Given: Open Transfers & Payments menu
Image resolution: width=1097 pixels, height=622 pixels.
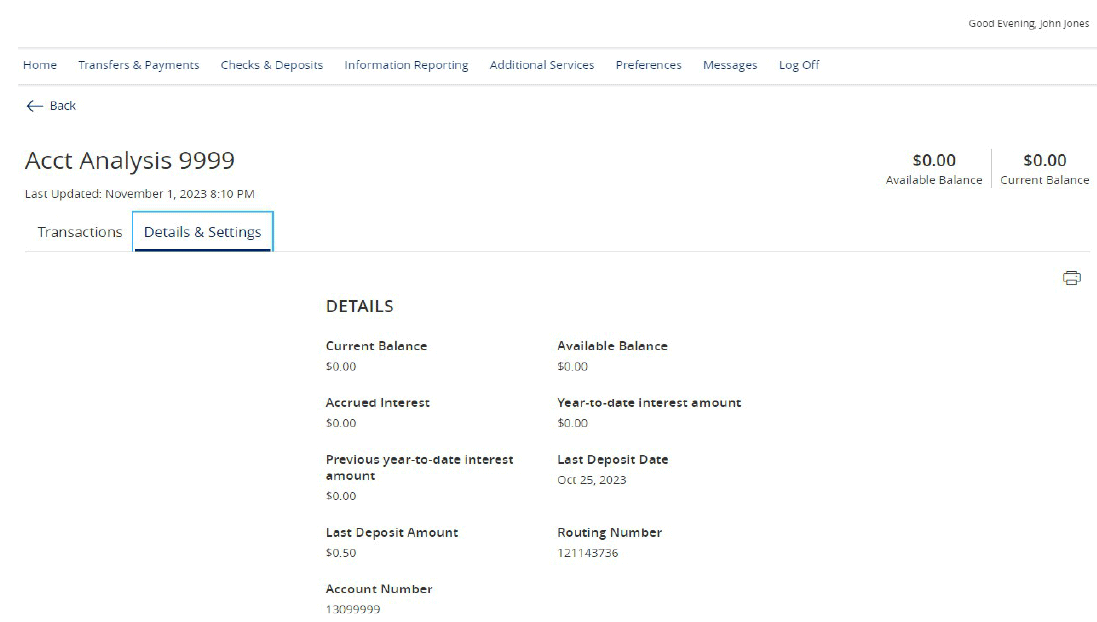Looking at the screenshot, I should click(x=139, y=65).
